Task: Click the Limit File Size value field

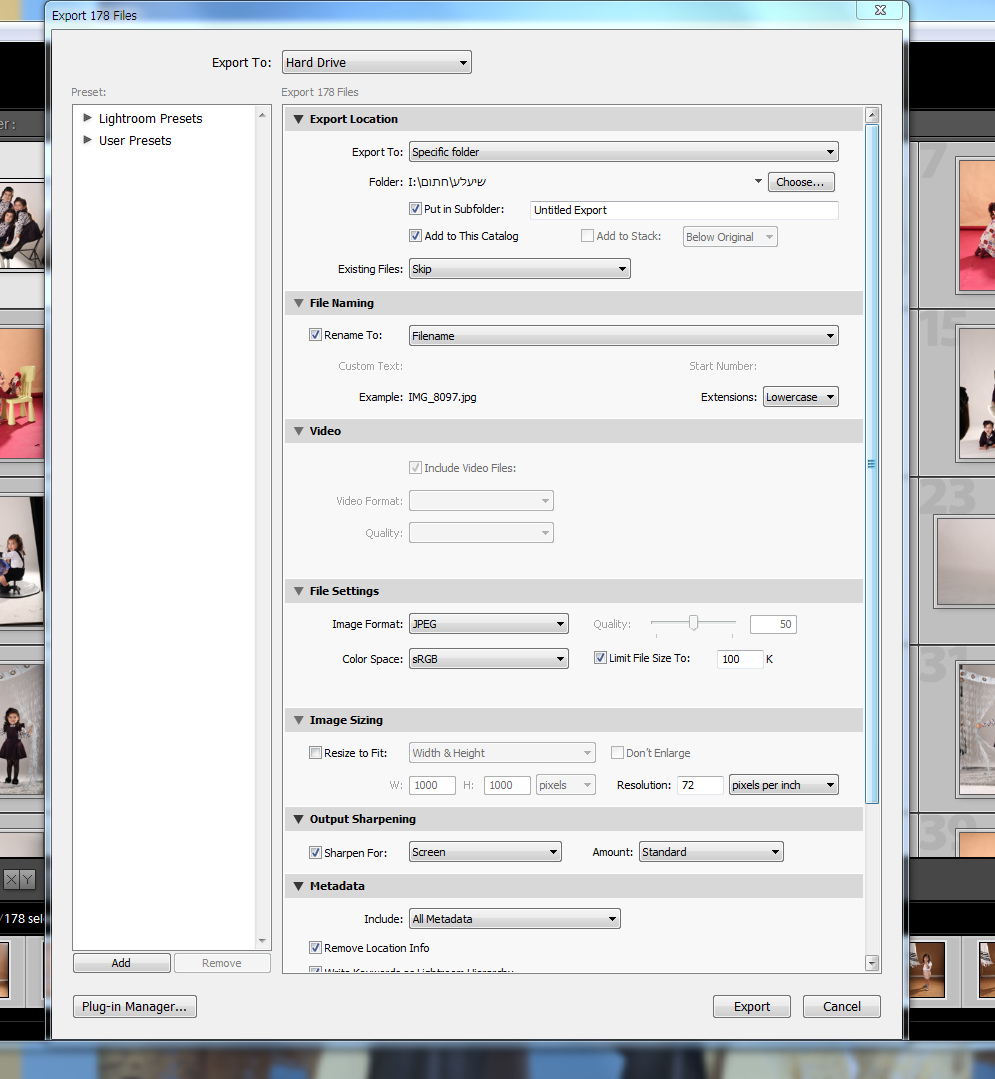Action: [x=740, y=659]
